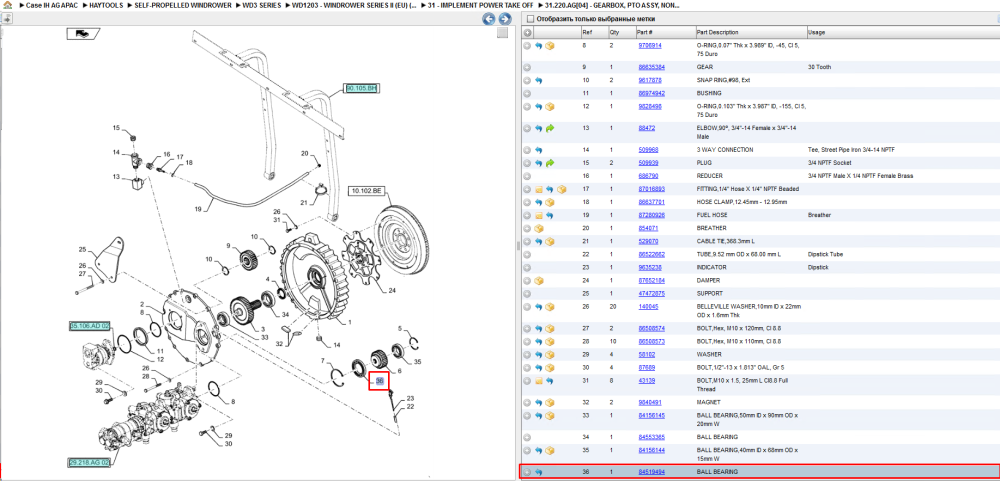Open part number link 87280926
Viewport: 1000px width, 481px height.
tap(652, 215)
